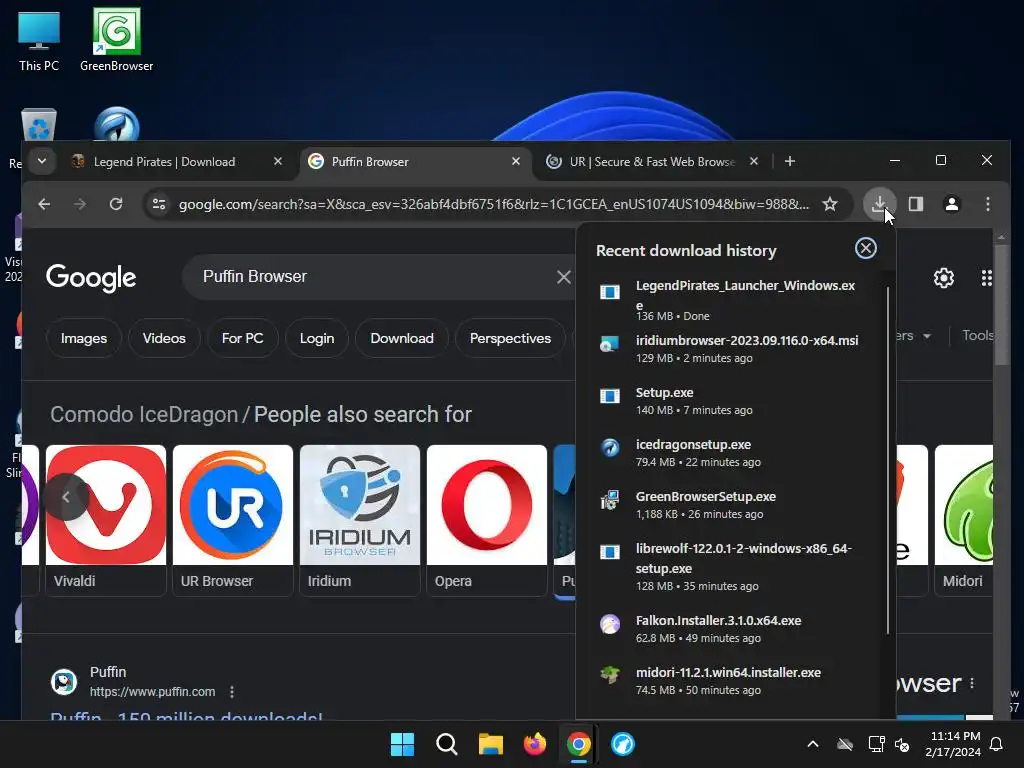This screenshot has height=768, width=1024.
Task: Switch to UR Secure & Fast Web Browser tab
Action: tap(652, 161)
